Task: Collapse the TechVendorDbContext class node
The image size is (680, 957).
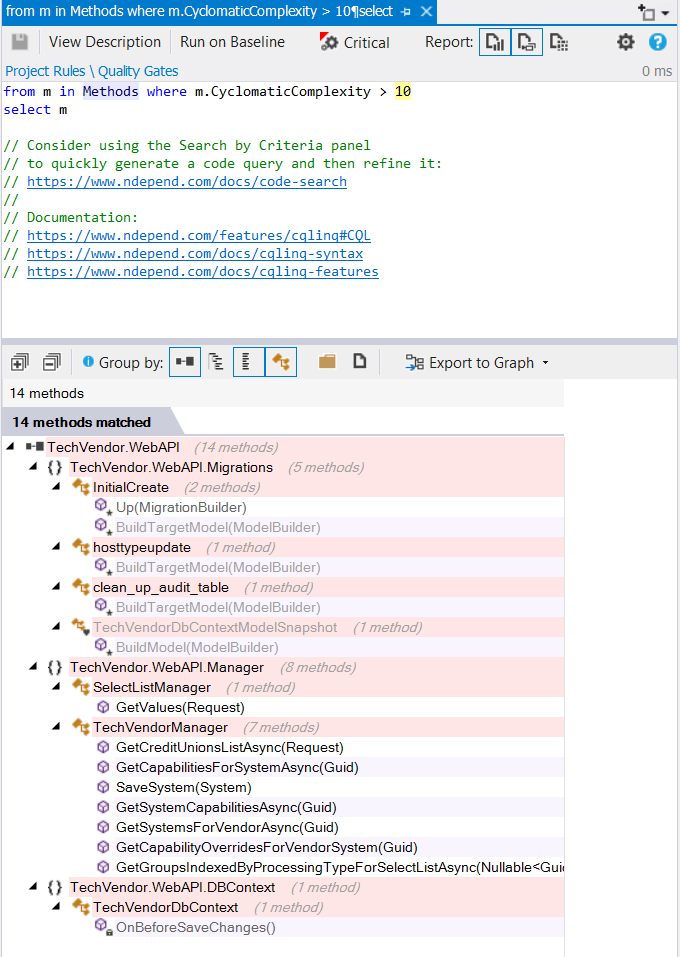Action: 56,907
